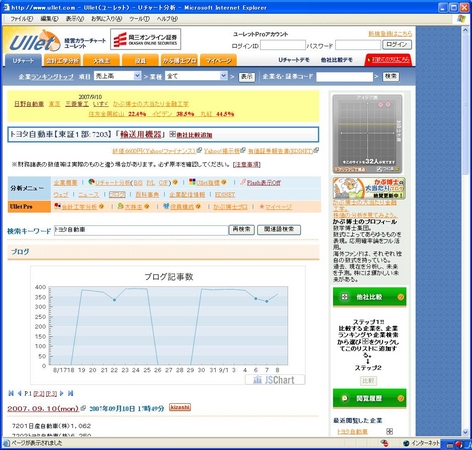Image resolution: width=472 pixels, height=450 pixels.
Task: Open help icon after Uチャート分析 C/F
Action: pos(175,182)
